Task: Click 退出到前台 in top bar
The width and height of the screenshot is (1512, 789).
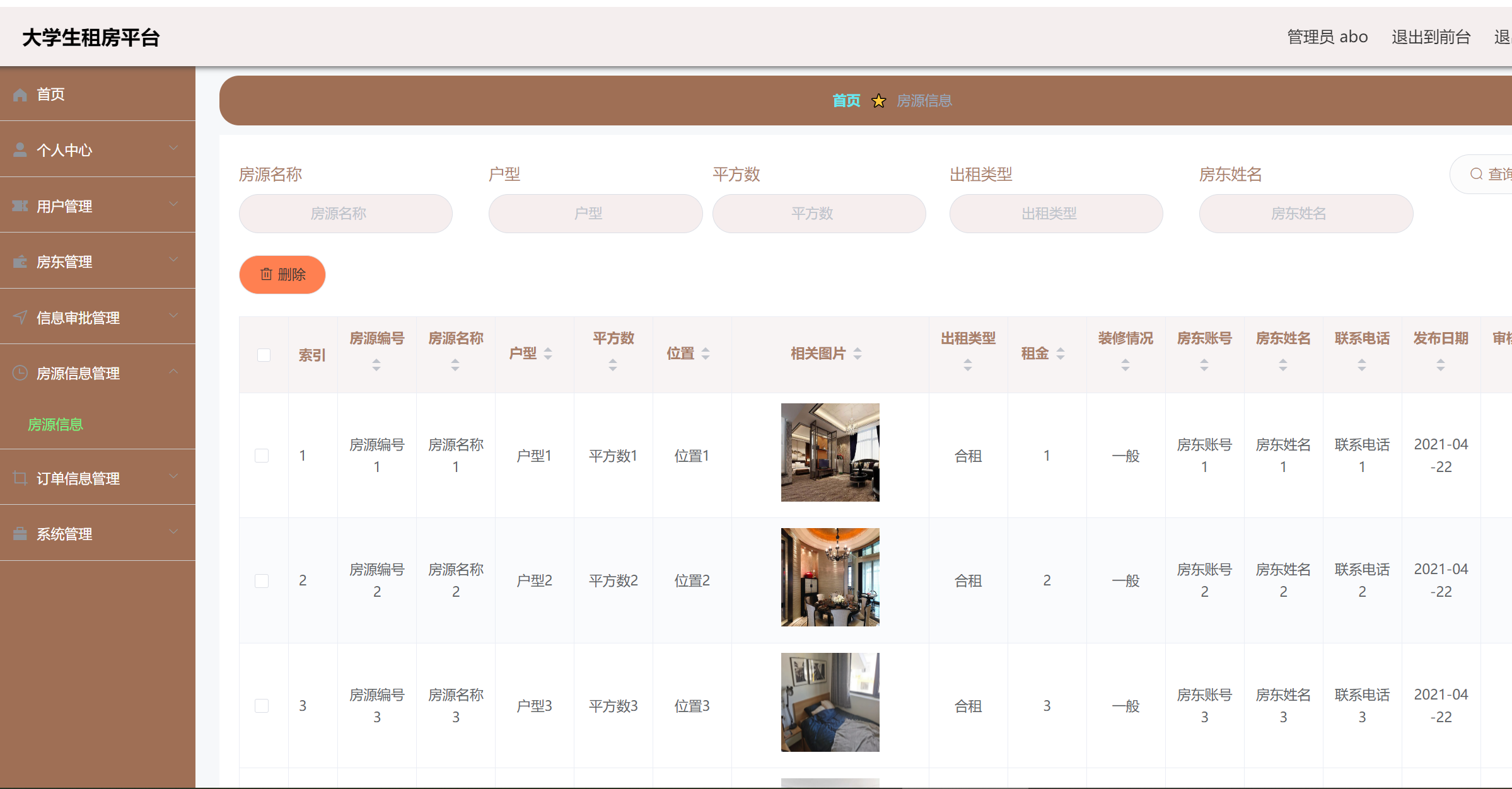Action: click(x=1431, y=37)
